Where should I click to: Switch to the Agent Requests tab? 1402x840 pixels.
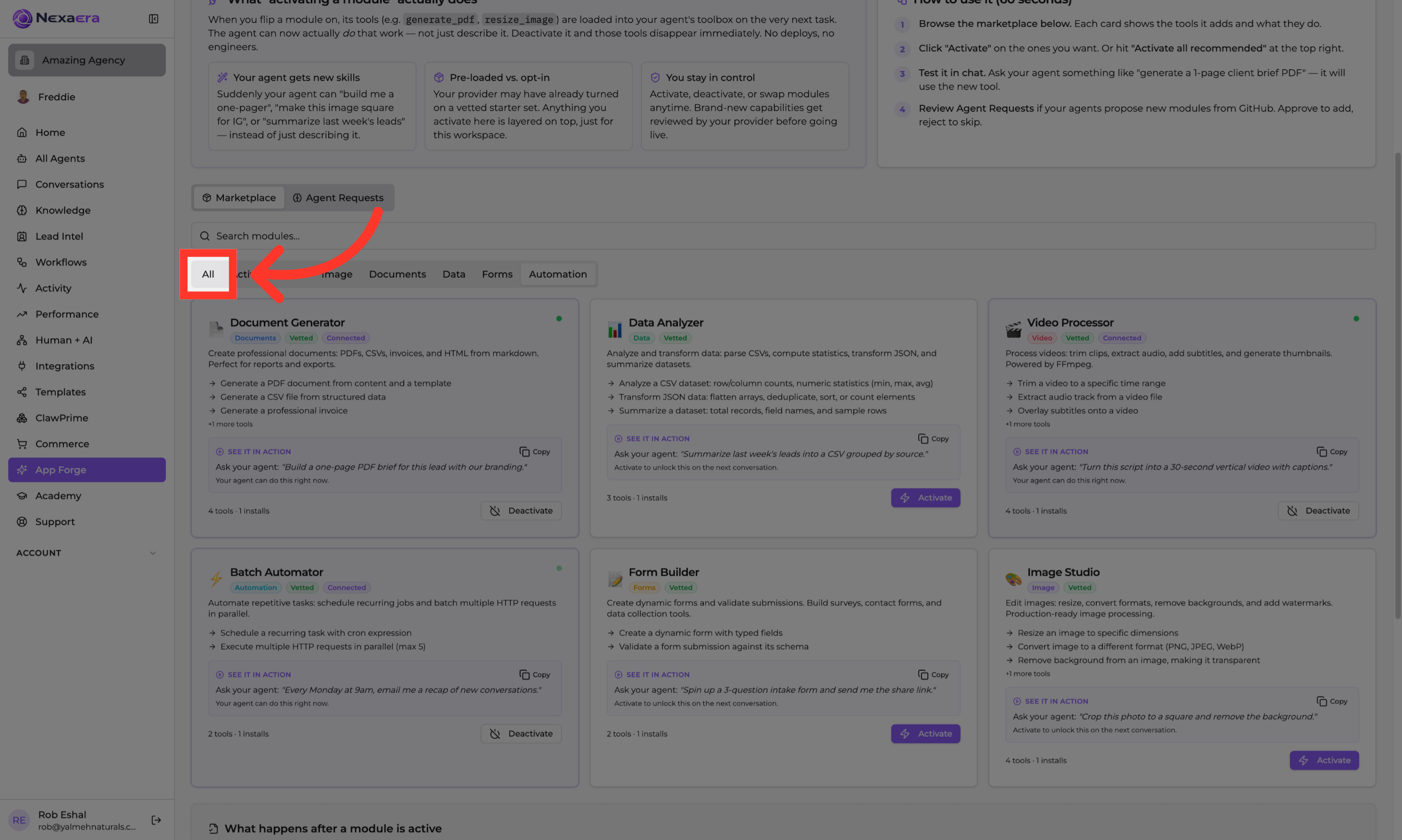[338, 197]
